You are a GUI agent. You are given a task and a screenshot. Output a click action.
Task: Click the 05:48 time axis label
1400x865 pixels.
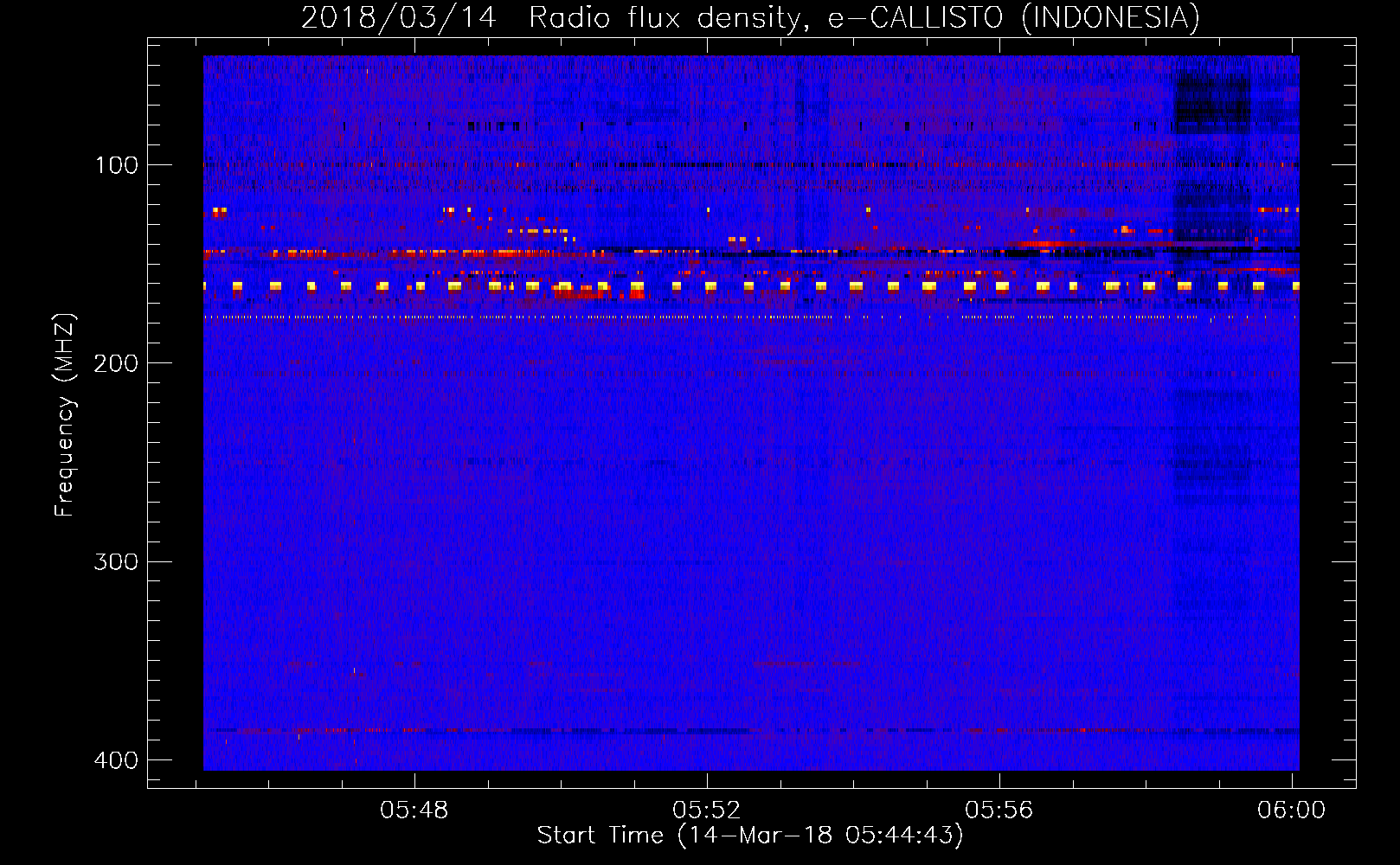[x=414, y=810]
